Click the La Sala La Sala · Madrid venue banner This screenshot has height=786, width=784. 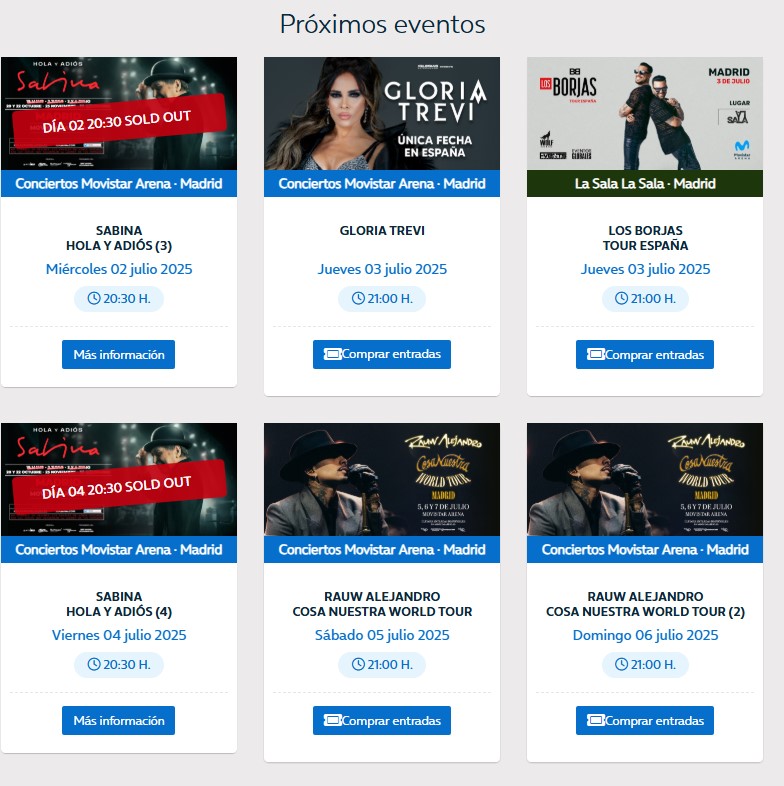coord(645,183)
